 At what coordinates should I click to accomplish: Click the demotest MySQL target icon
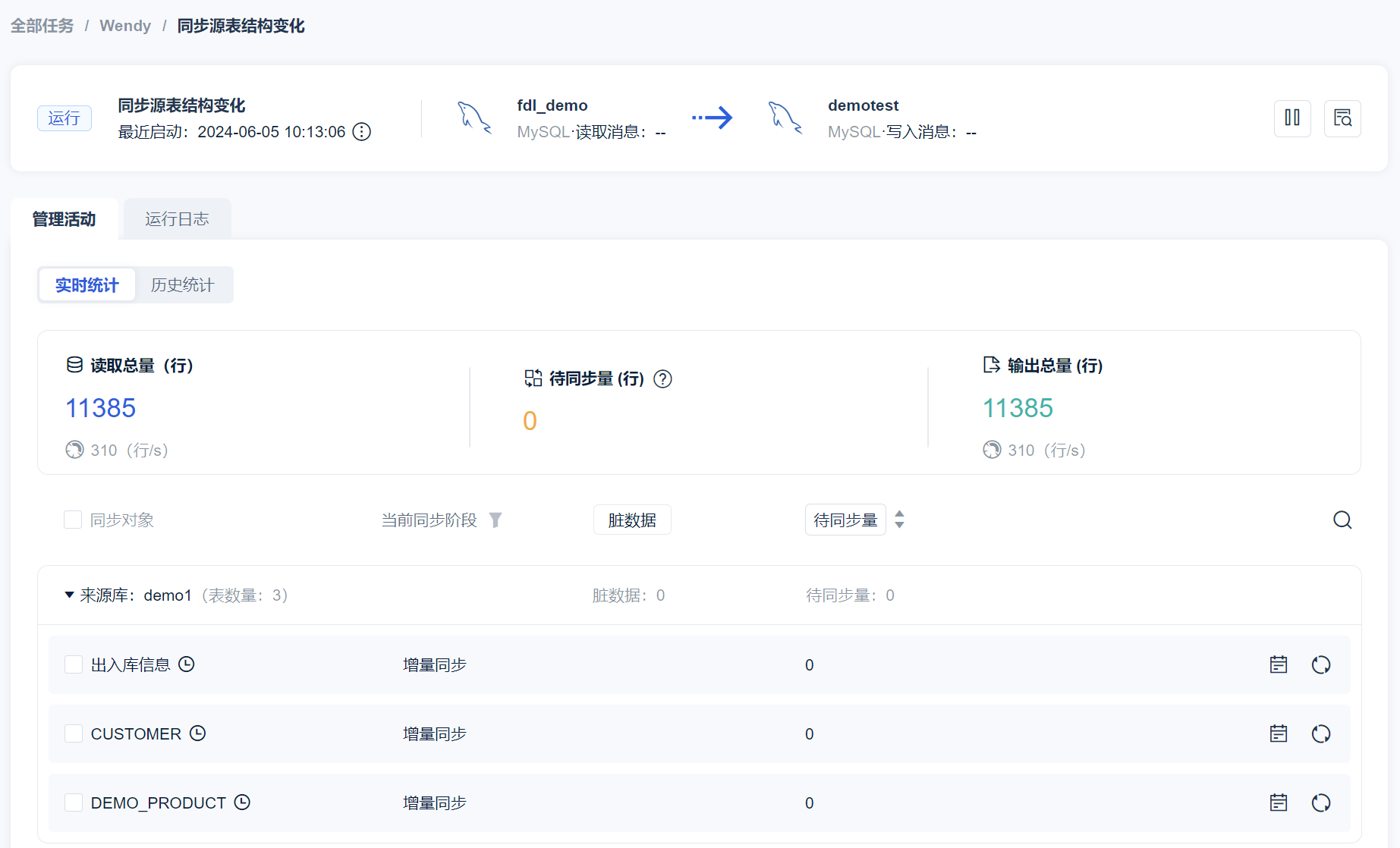pos(785,118)
